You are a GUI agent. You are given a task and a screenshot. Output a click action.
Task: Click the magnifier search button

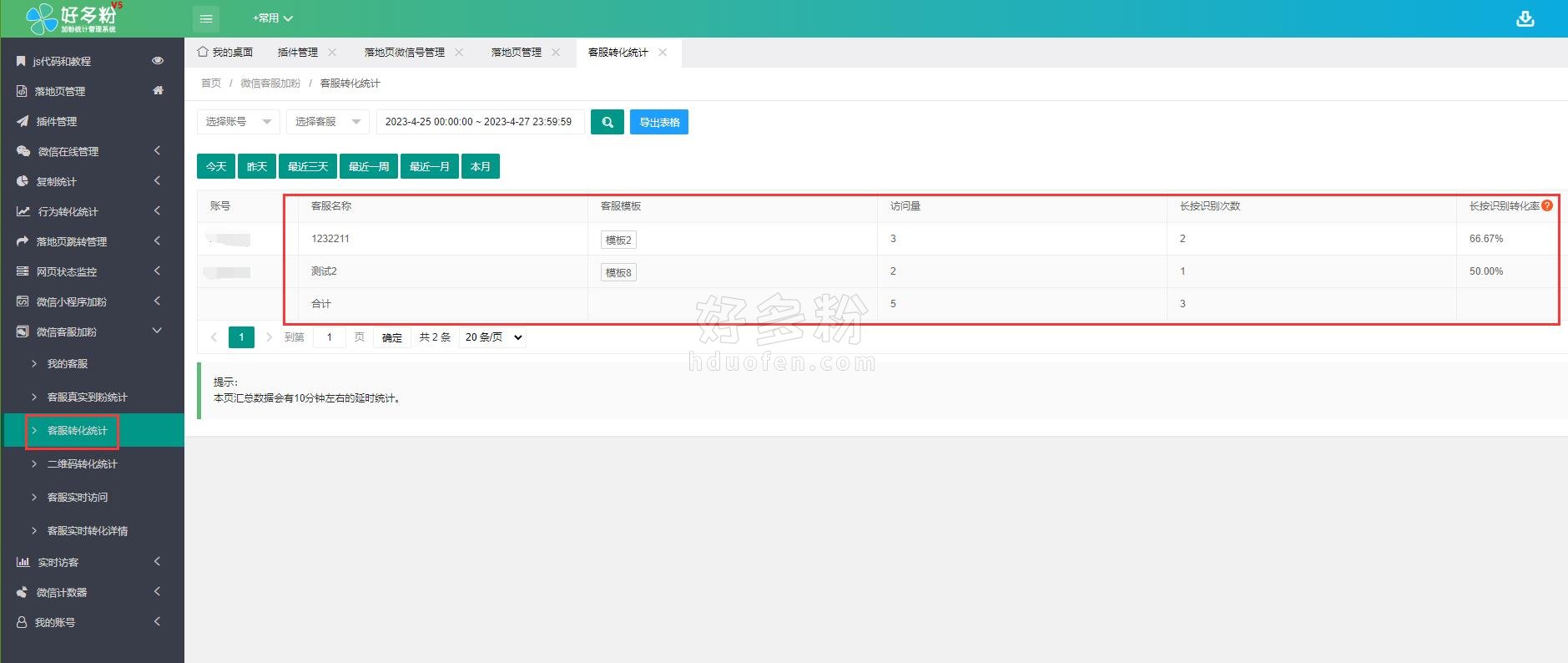tap(607, 122)
